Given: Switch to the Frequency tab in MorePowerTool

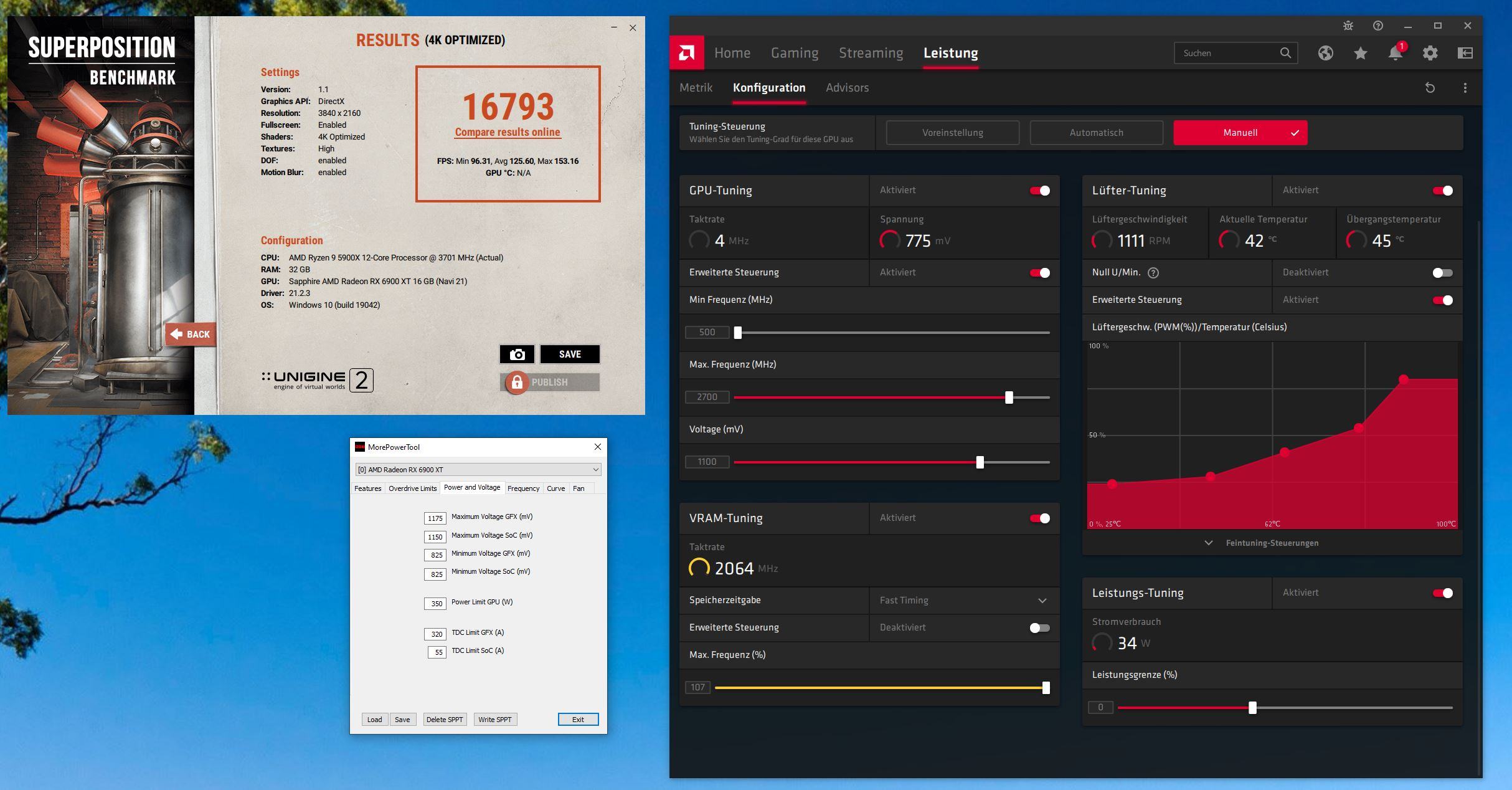Looking at the screenshot, I should pos(523,488).
